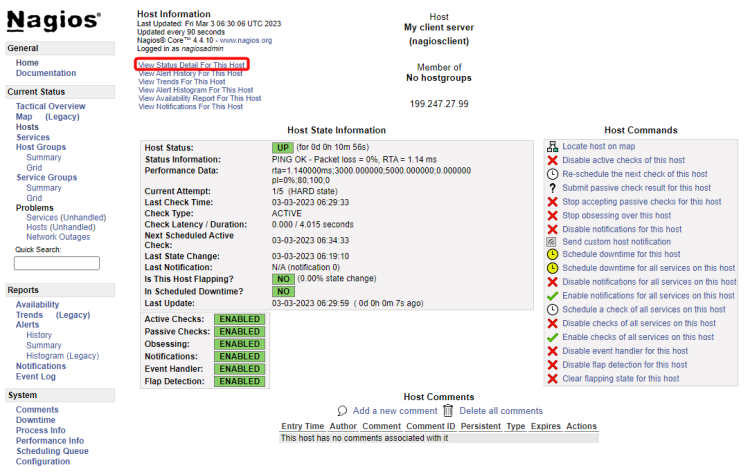Click red X beside Clear flapping state
This screenshot has height=472, width=750.
coord(552,379)
